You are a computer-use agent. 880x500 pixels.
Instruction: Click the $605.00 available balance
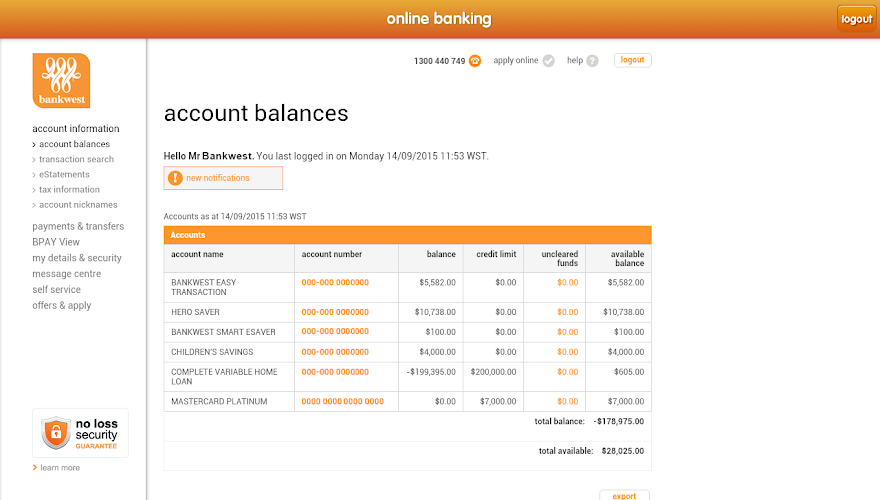coord(629,371)
